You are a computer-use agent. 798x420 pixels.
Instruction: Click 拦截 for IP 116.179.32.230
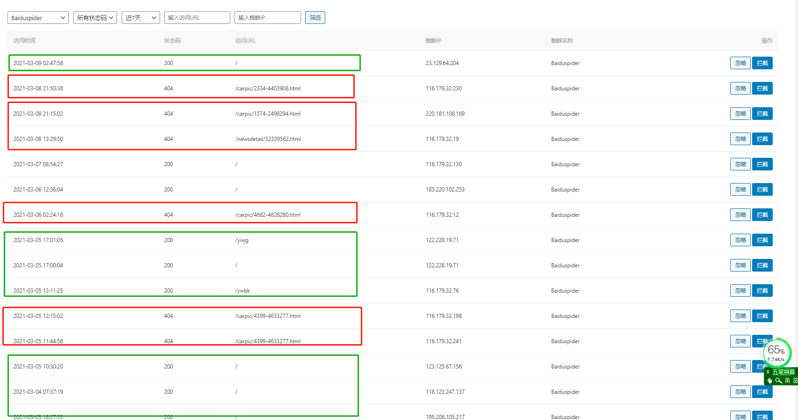coord(762,88)
